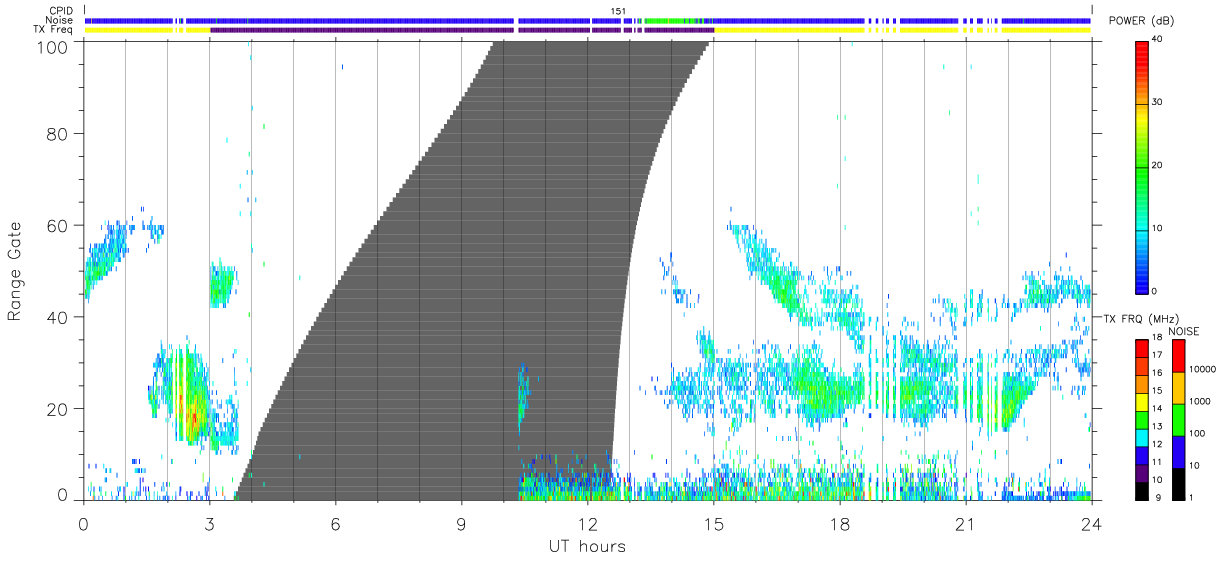Click the Range Gate axis title
1228x567 pixels.
click(14, 272)
